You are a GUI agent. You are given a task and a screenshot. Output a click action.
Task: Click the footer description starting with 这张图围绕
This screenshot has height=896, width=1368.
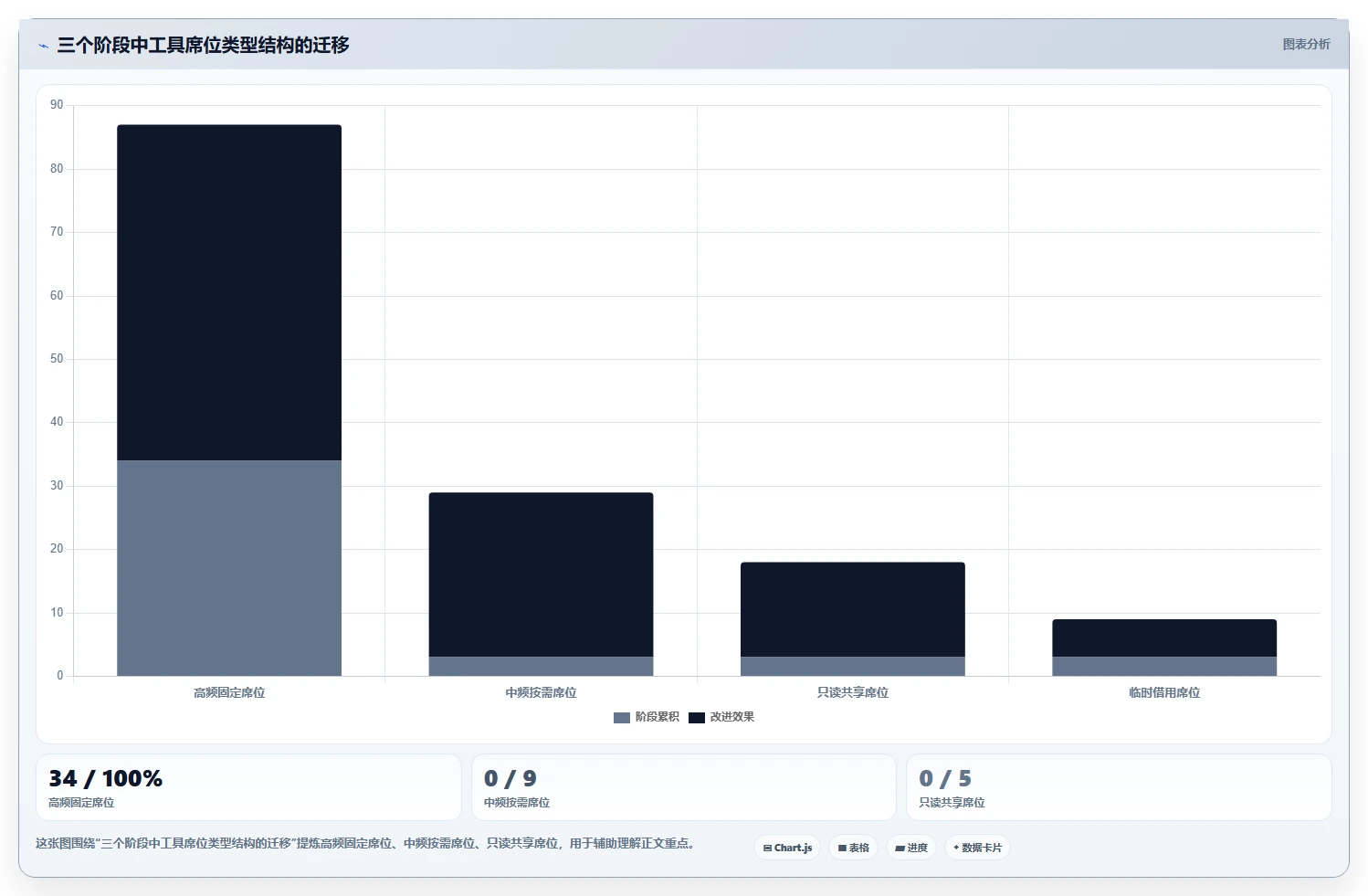366,843
